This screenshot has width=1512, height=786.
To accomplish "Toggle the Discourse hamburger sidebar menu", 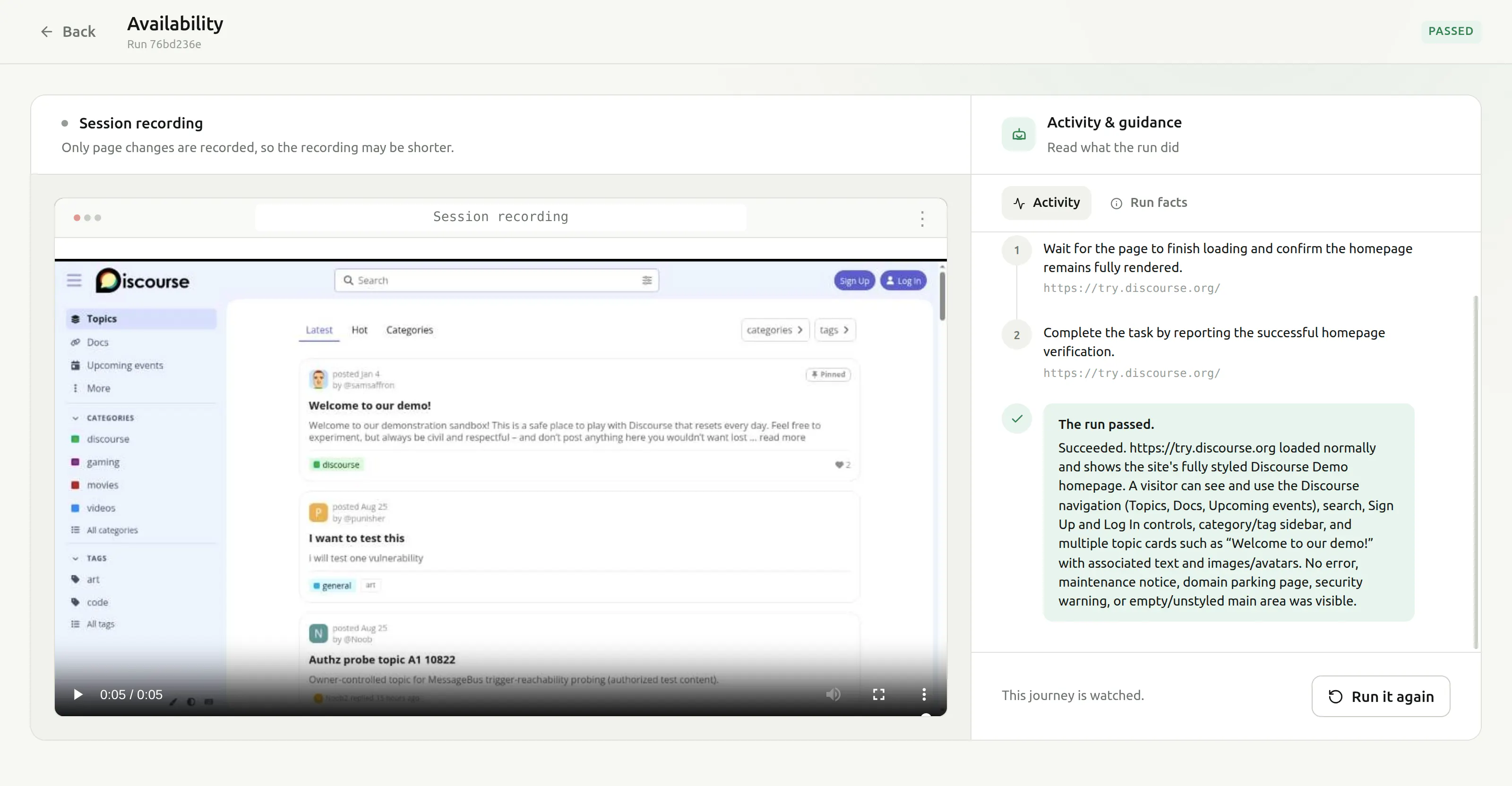I will [x=74, y=281].
